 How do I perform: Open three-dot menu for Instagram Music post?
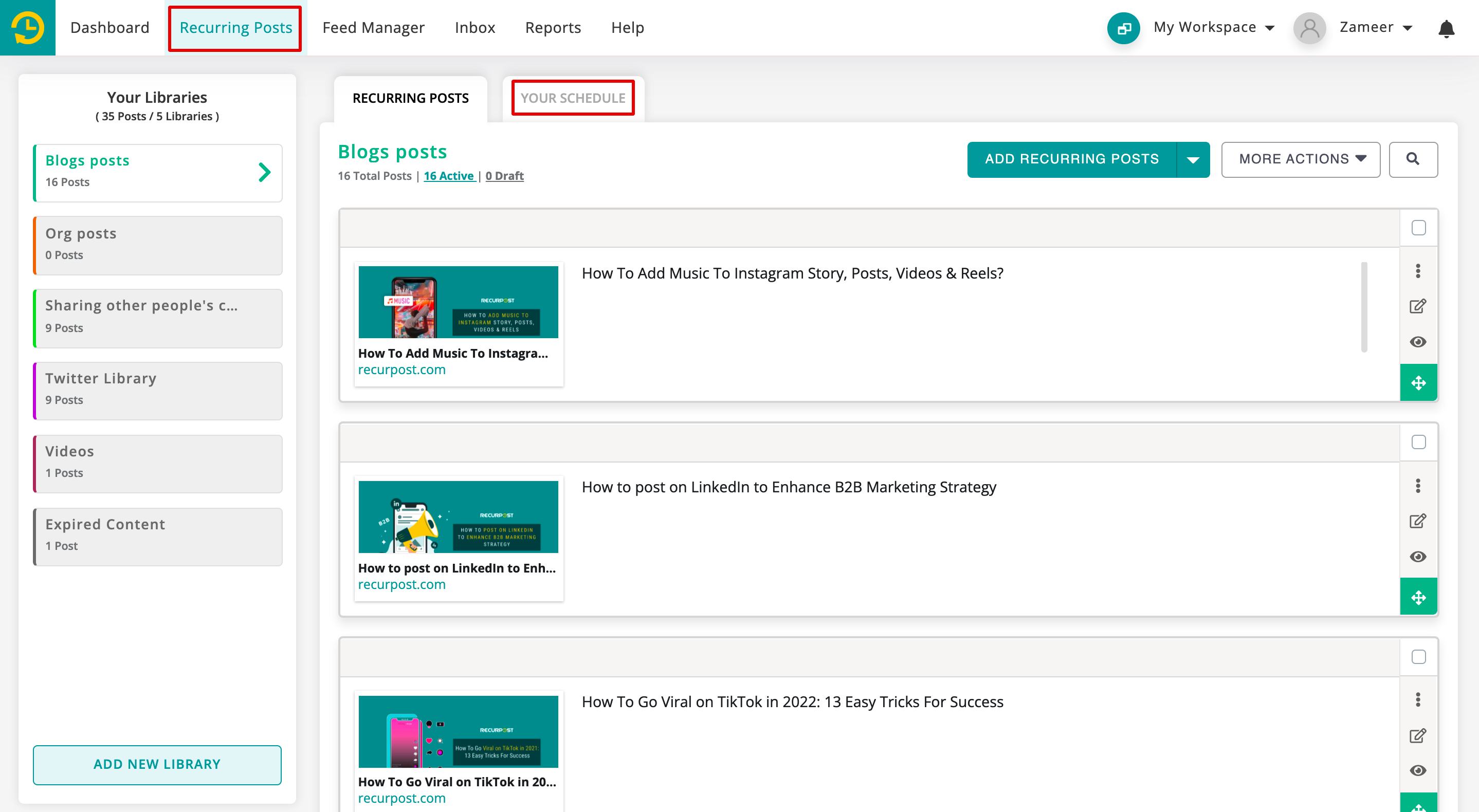click(x=1417, y=271)
